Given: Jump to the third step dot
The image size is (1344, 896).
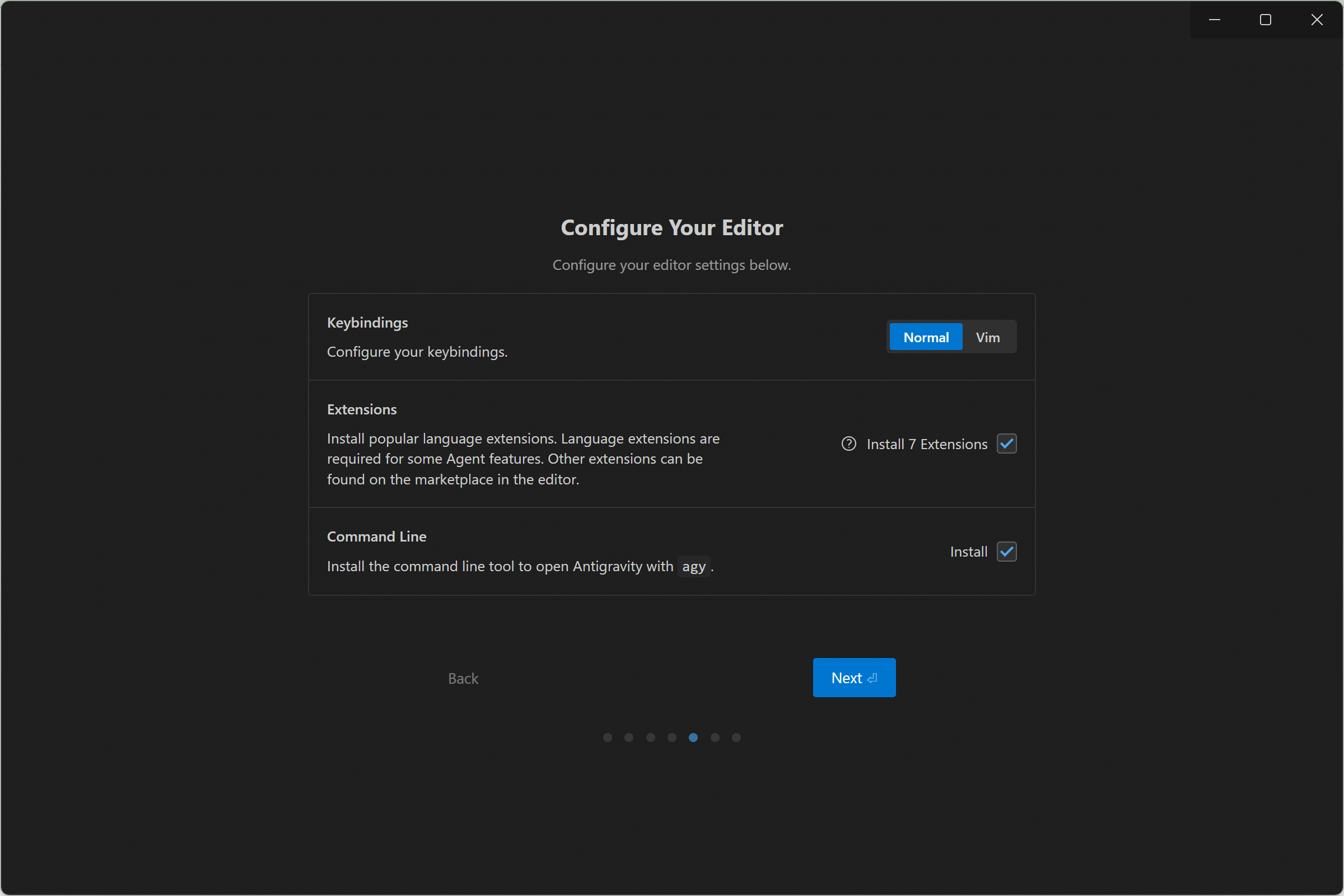Looking at the screenshot, I should tap(650, 738).
